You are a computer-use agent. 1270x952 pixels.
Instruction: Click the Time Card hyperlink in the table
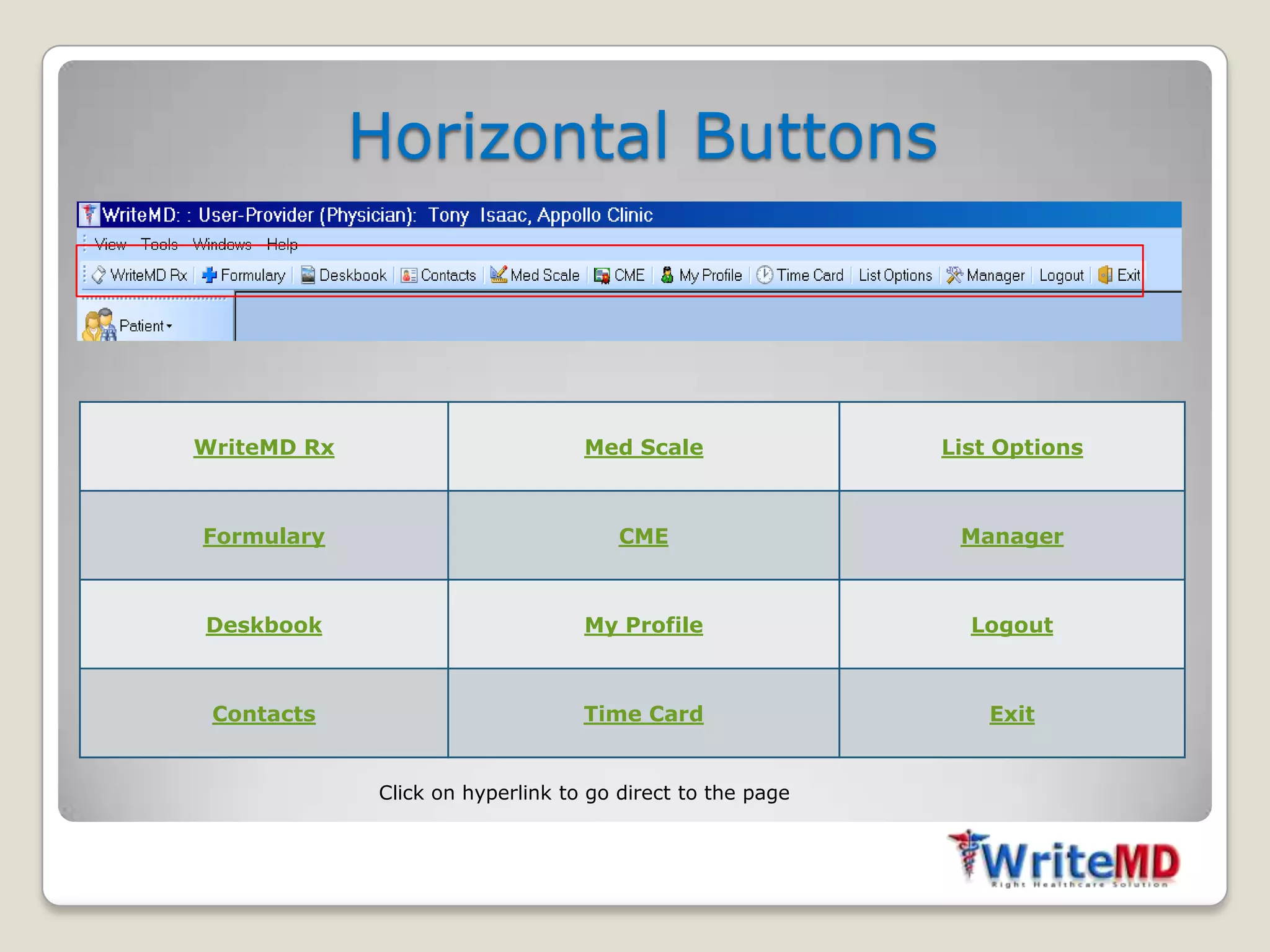[x=643, y=714]
